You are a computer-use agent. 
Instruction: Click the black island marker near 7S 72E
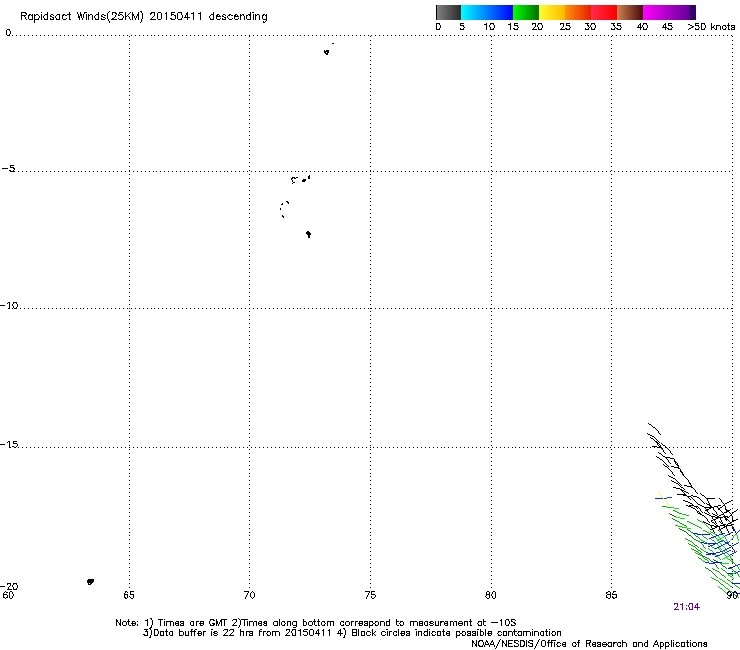point(308,234)
